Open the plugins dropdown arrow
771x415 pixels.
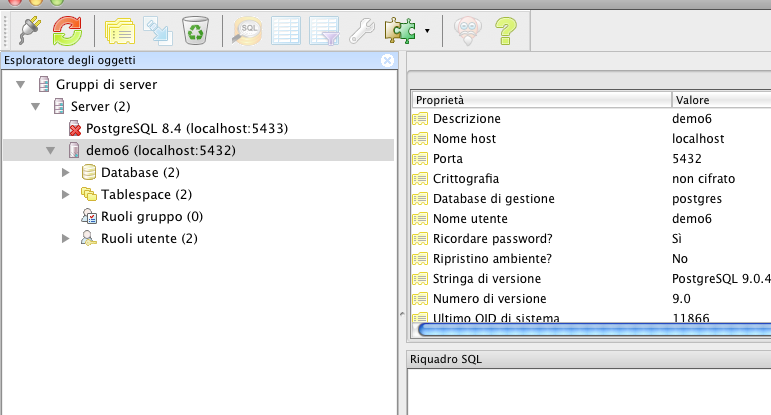click(427, 31)
